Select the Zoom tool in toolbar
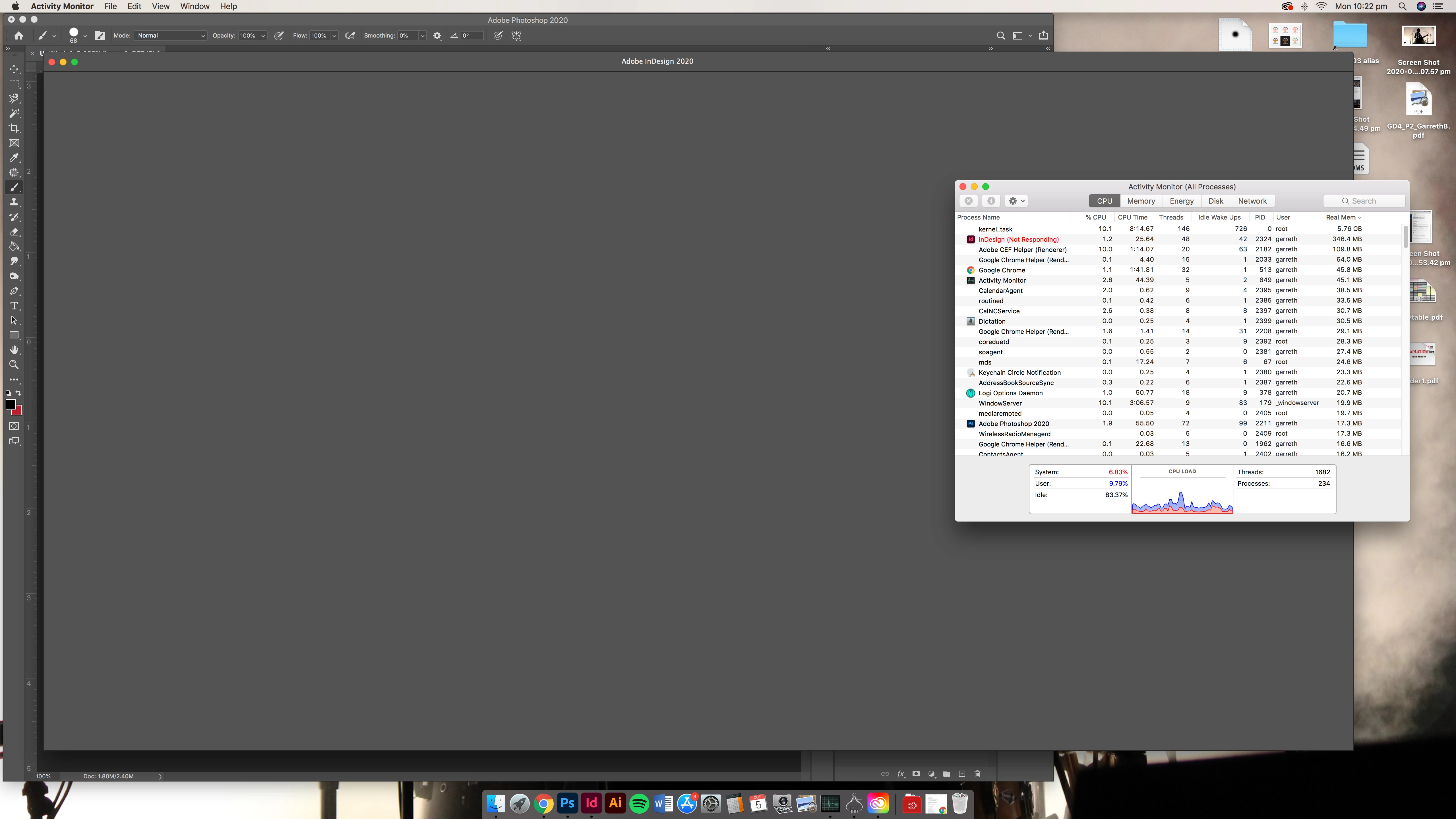The height and width of the screenshot is (819, 1456). (14, 365)
